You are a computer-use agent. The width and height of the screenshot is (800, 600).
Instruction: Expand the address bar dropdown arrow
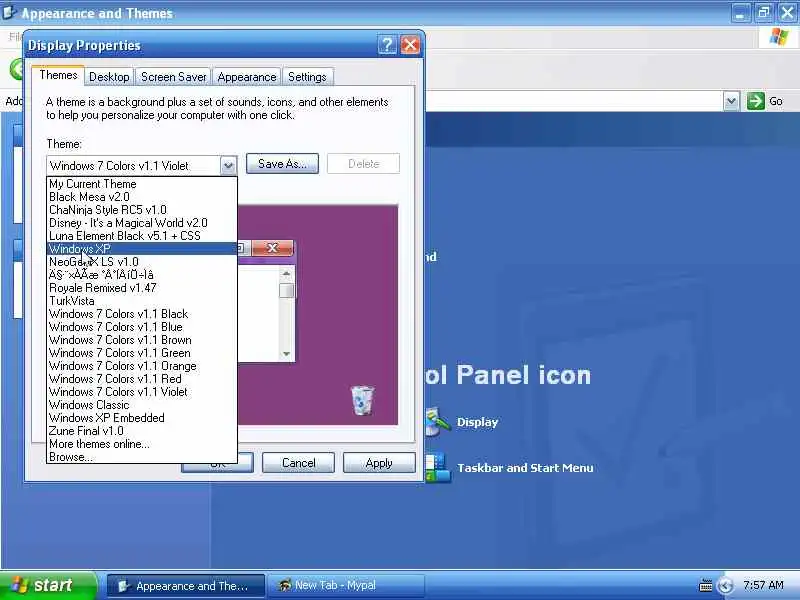731,101
